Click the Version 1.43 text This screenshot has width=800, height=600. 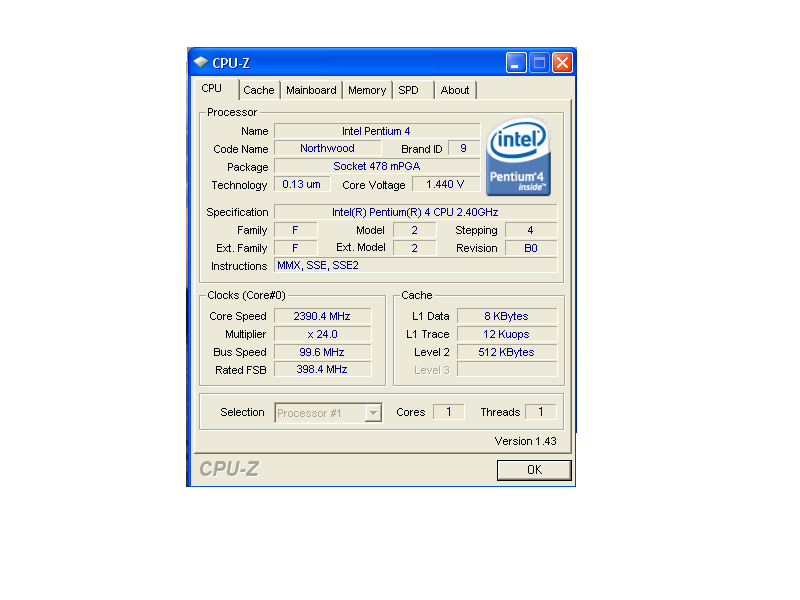point(525,441)
